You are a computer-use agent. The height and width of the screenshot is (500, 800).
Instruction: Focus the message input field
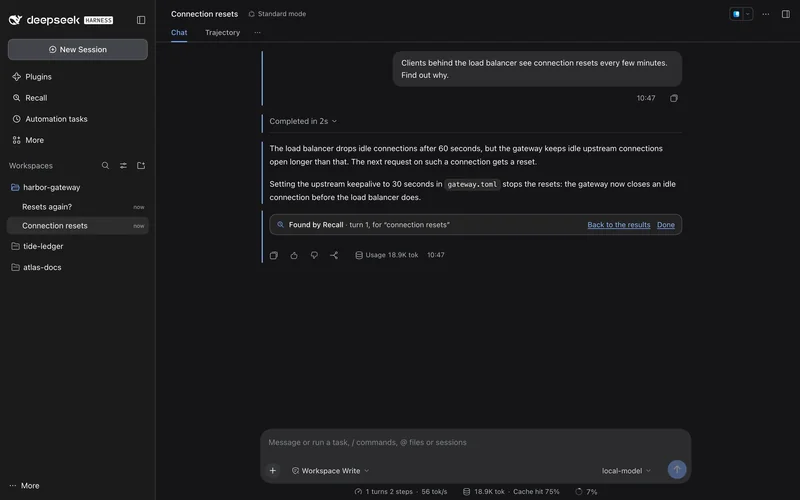coord(476,442)
